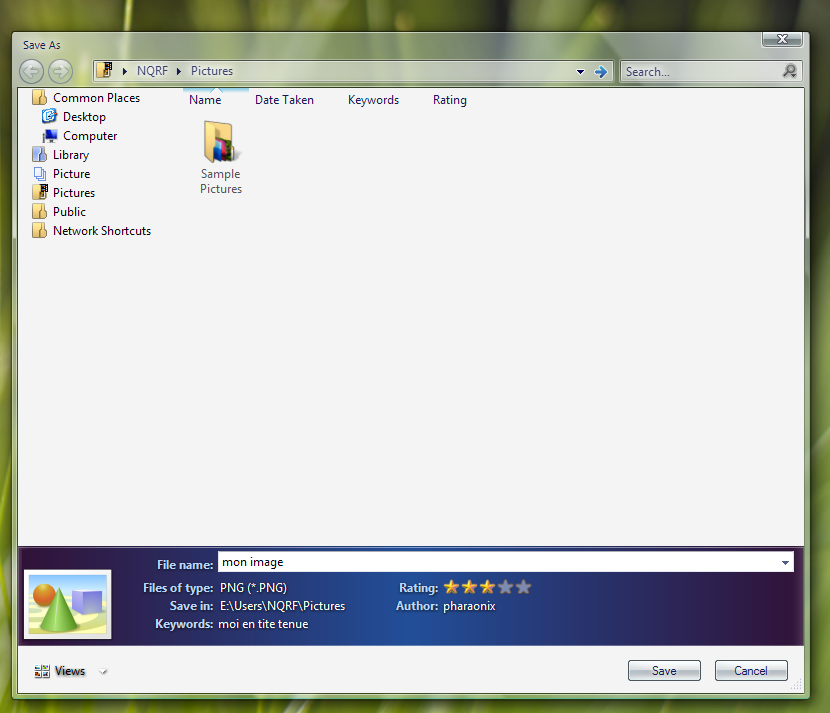Open the Sample Pictures folder icon
This screenshot has width=830, height=713.
pyautogui.click(x=220, y=143)
